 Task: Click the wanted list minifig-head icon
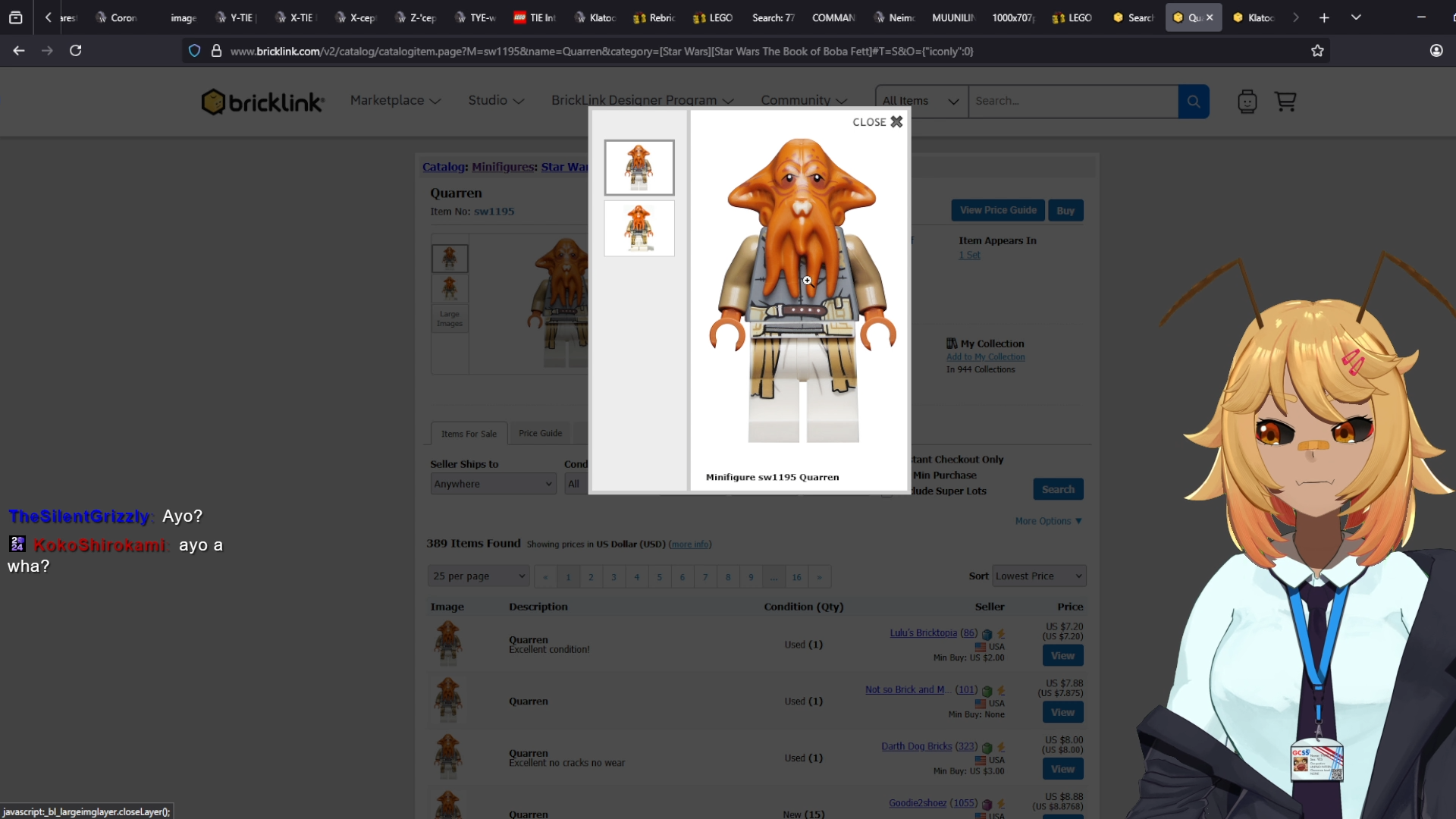coord(1247,101)
